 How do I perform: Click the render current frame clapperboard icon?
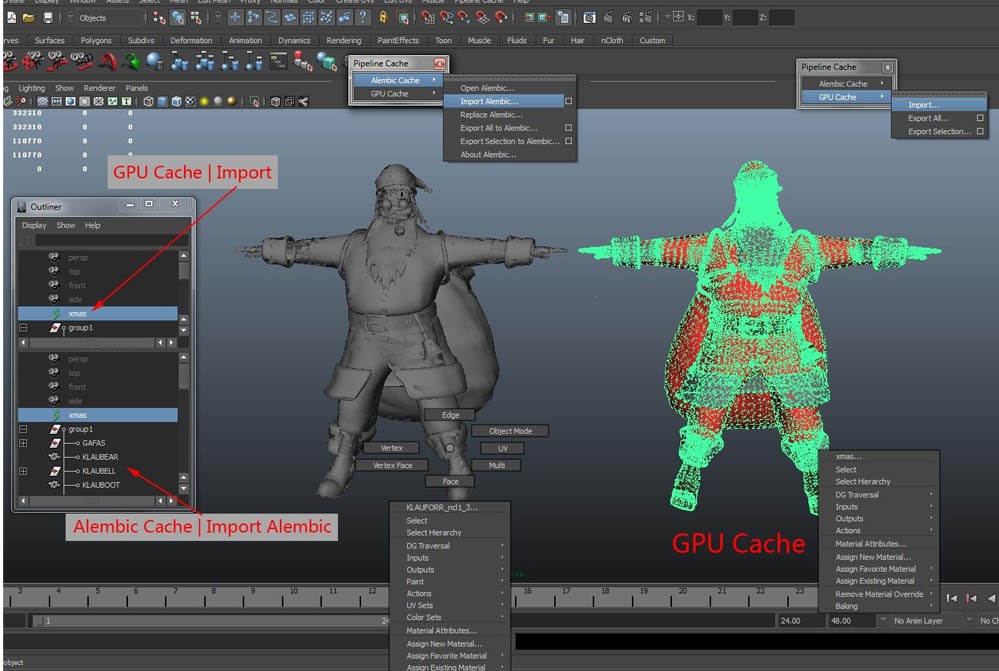pos(608,18)
